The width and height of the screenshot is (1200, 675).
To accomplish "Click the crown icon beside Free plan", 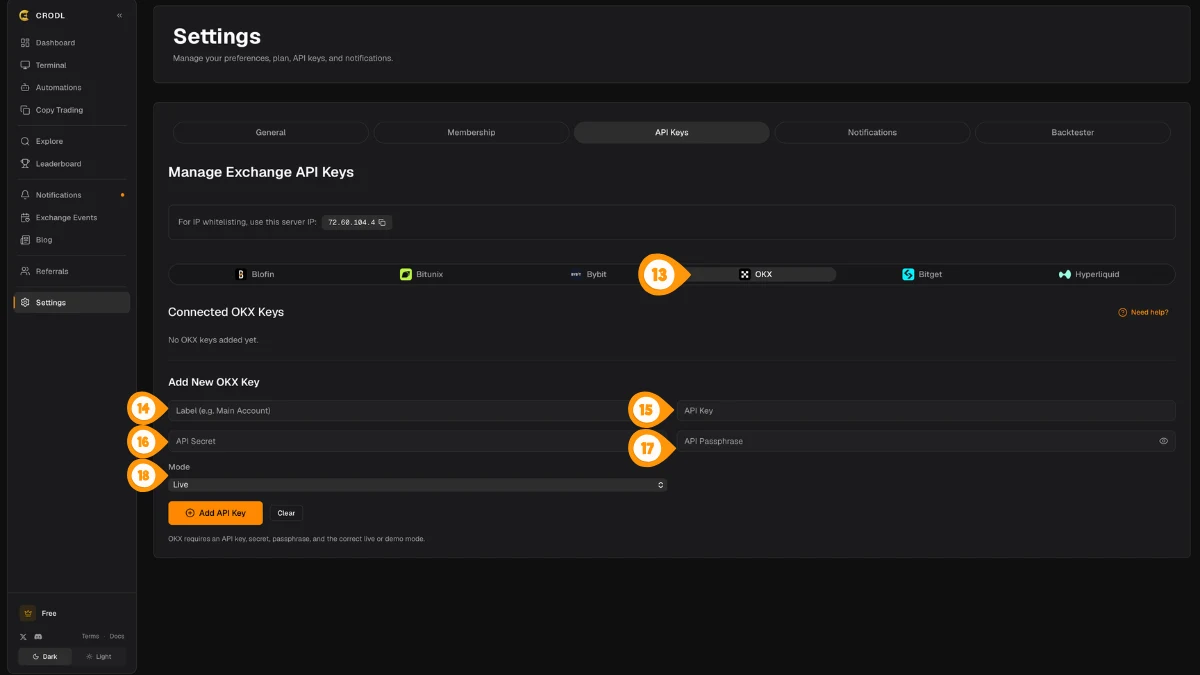I will [28, 613].
